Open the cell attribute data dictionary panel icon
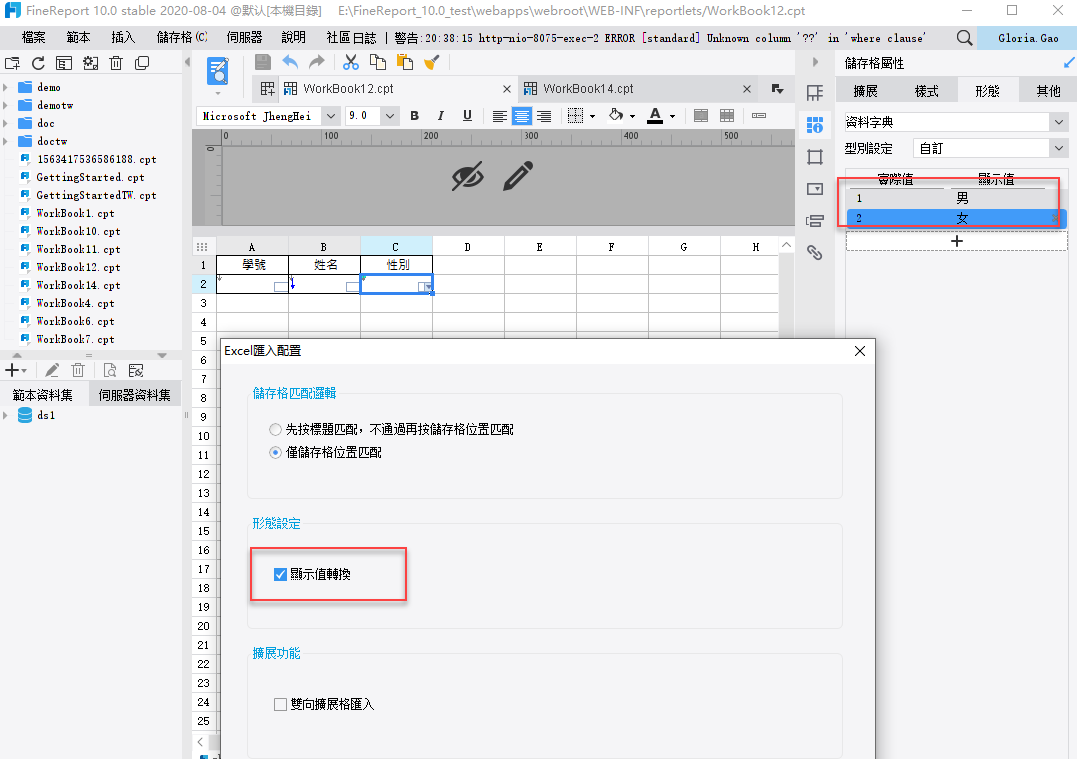Image resolution: width=1077 pixels, height=759 pixels. 815,125
